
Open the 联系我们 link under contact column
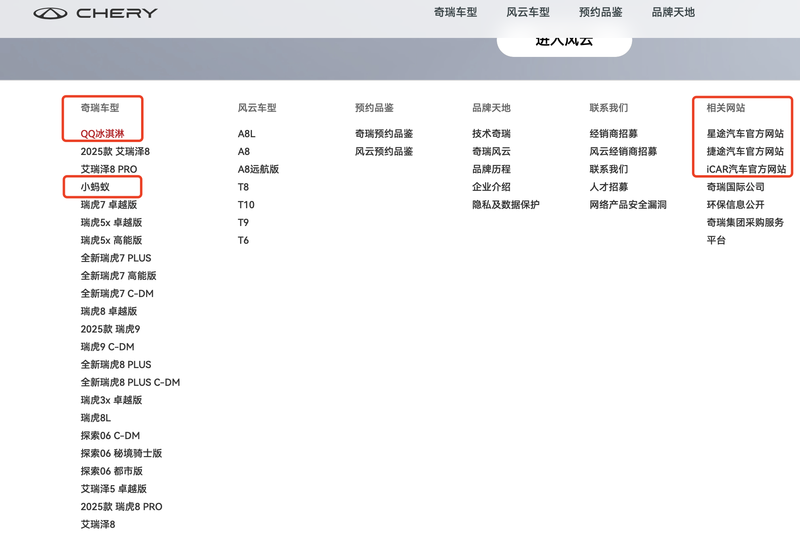click(609, 169)
